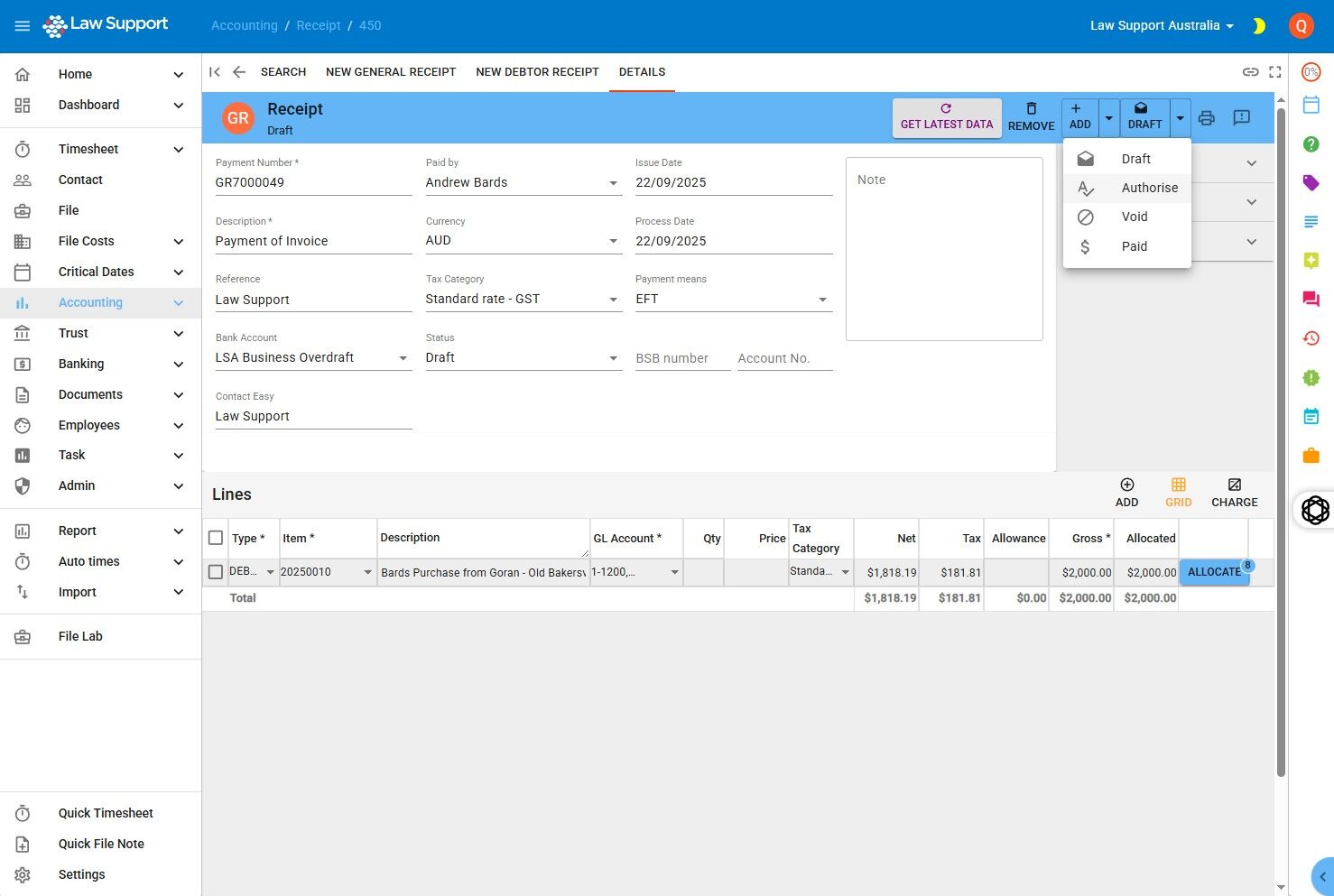Click the Receipt breadcrumb link
Screen dimensions: 1334x896
[319, 26]
